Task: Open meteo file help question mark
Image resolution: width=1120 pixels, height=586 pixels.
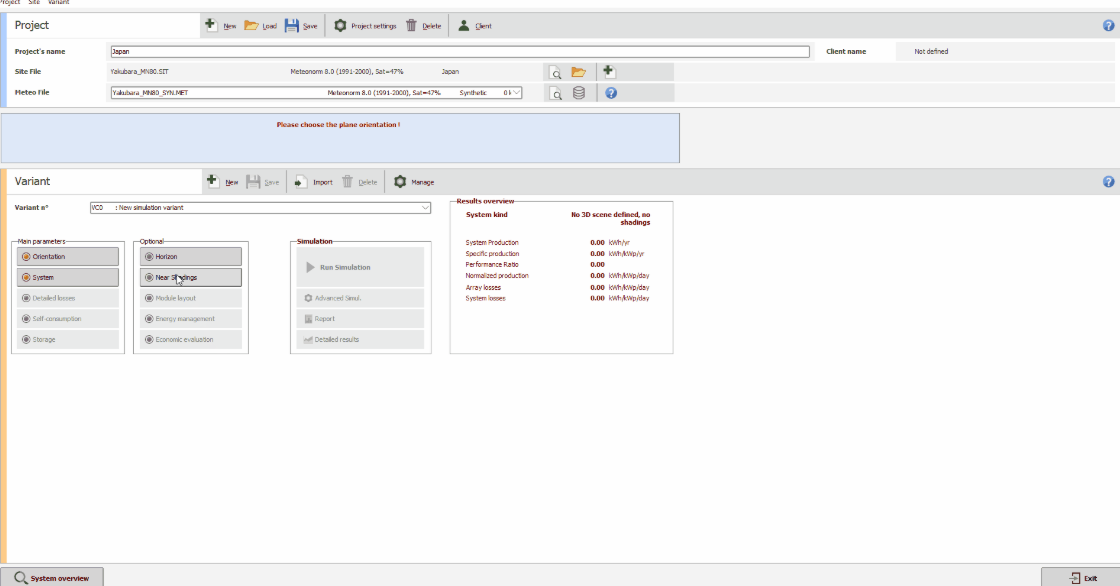Action: click(611, 93)
